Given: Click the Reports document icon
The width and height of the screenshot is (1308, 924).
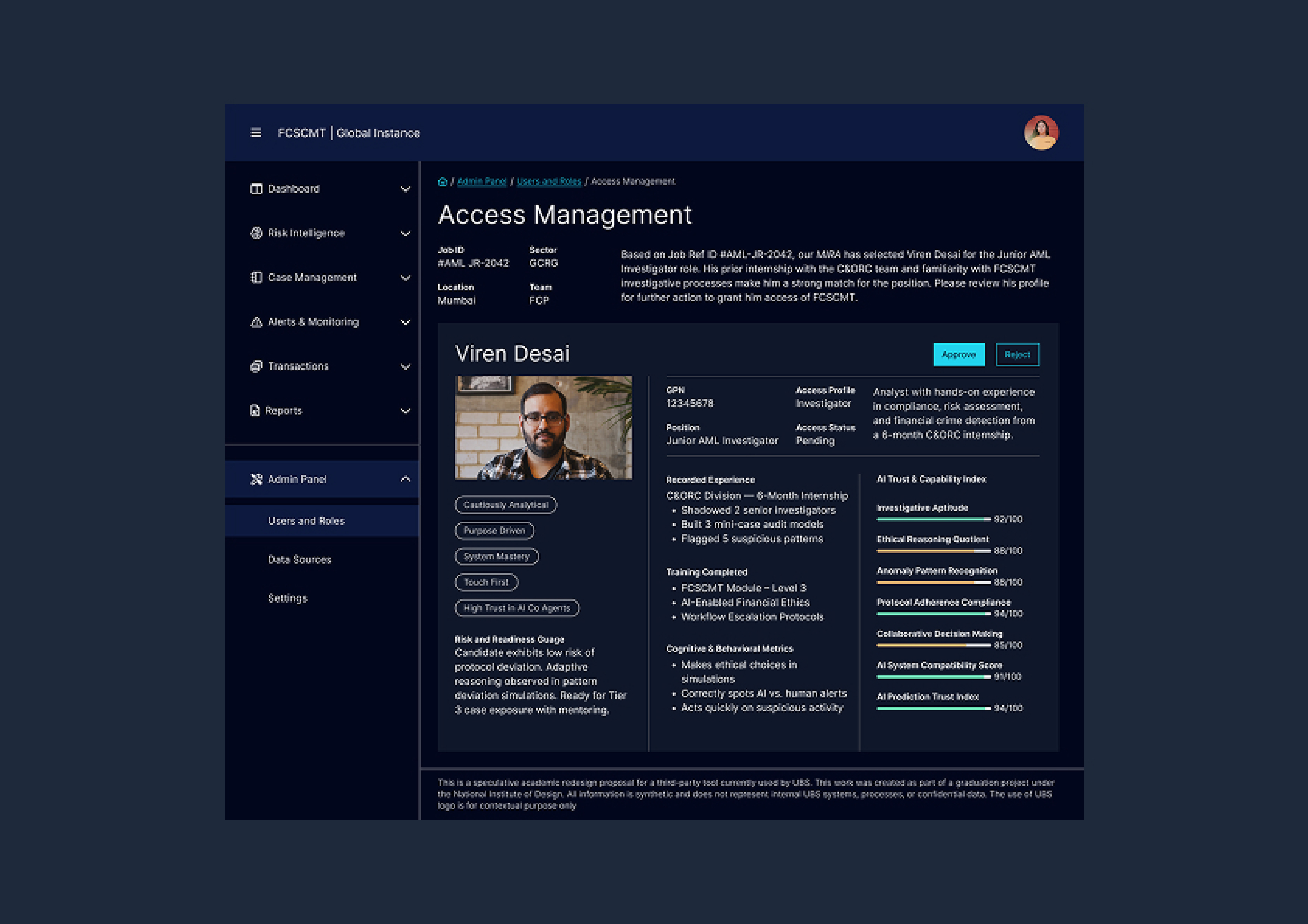Looking at the screenshot, I should 255,410.
